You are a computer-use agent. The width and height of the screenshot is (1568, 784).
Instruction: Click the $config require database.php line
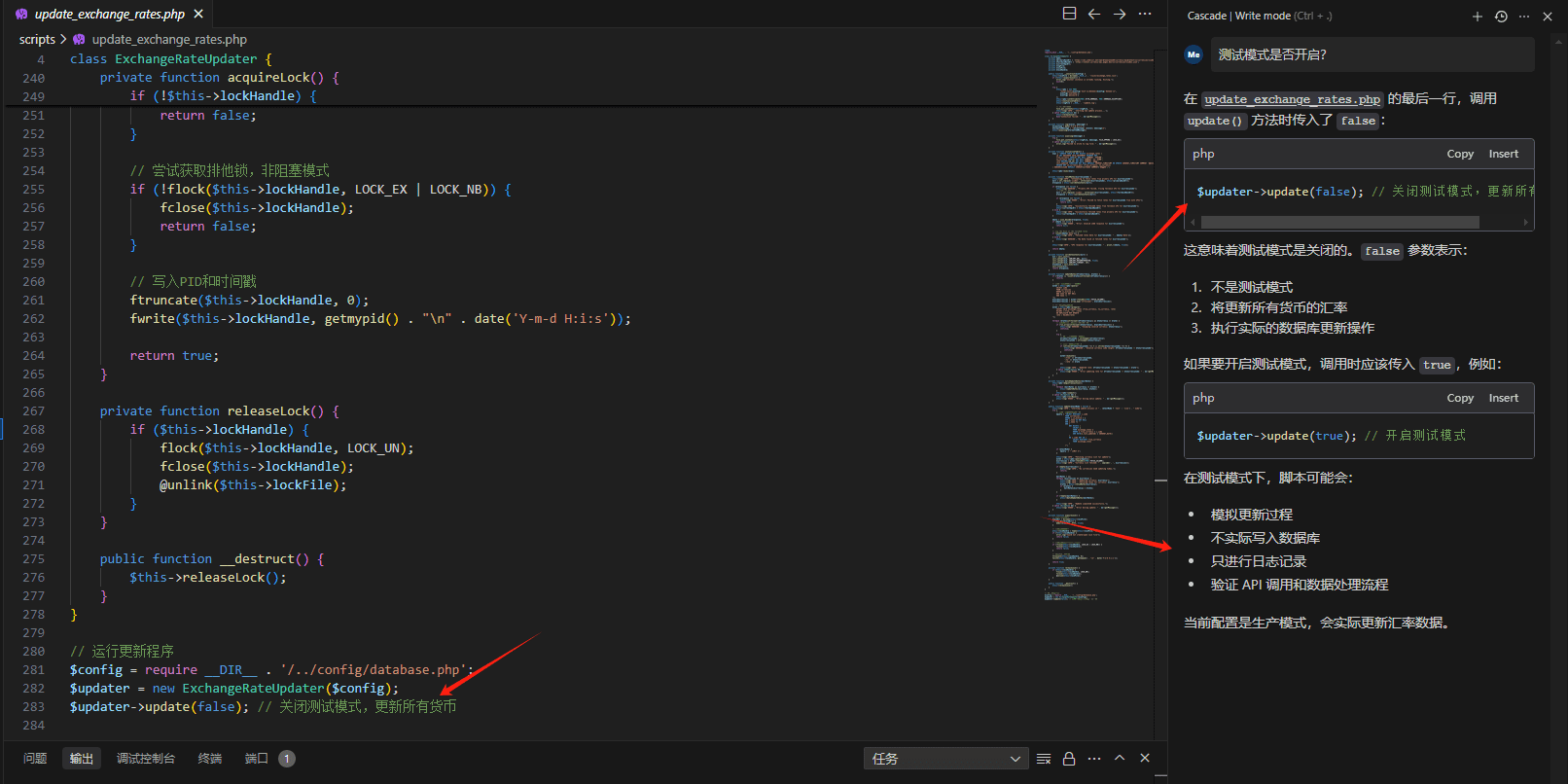click(x=271, y=670)
